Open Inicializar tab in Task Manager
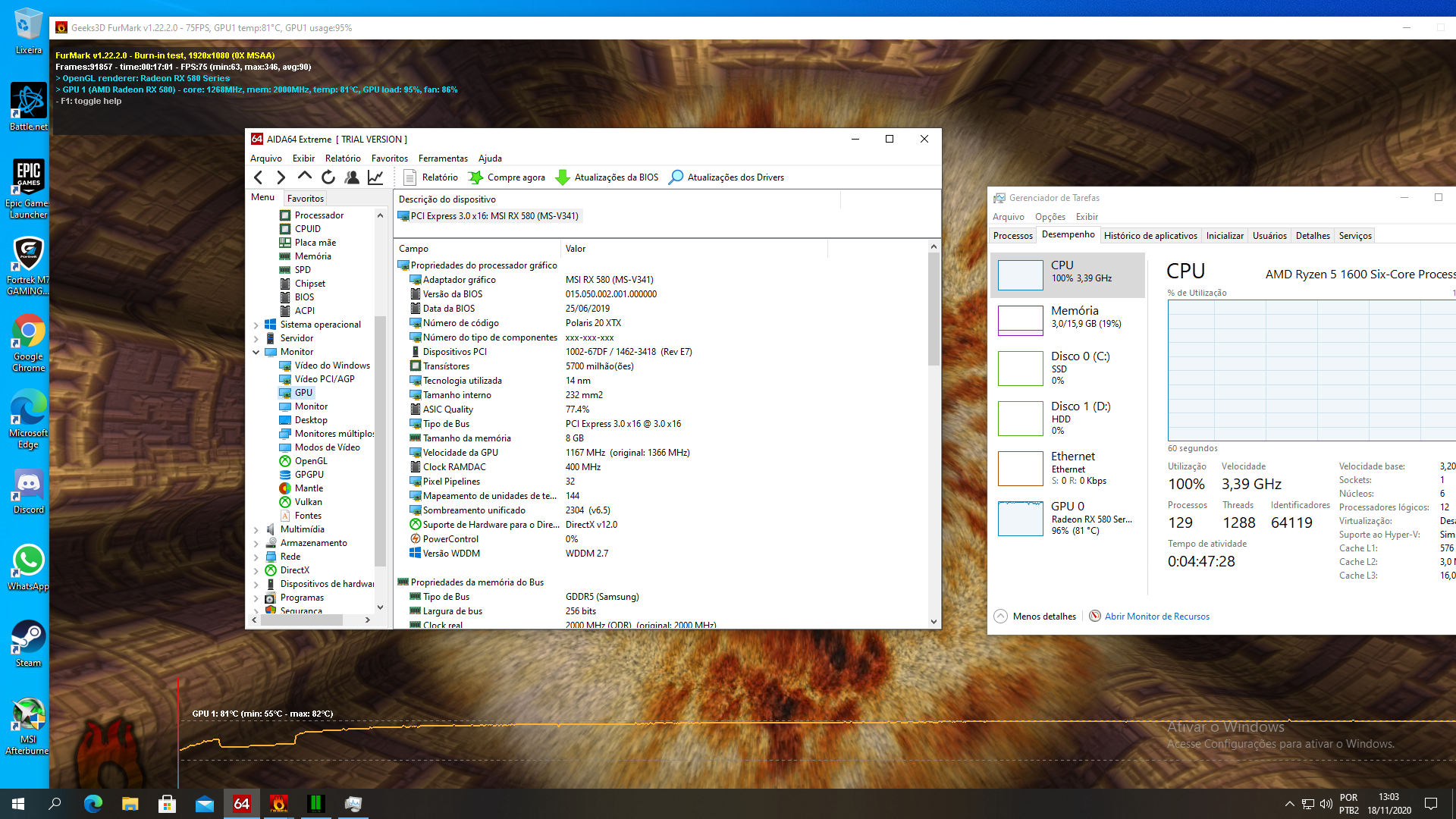 click(x=1225, y=236)
